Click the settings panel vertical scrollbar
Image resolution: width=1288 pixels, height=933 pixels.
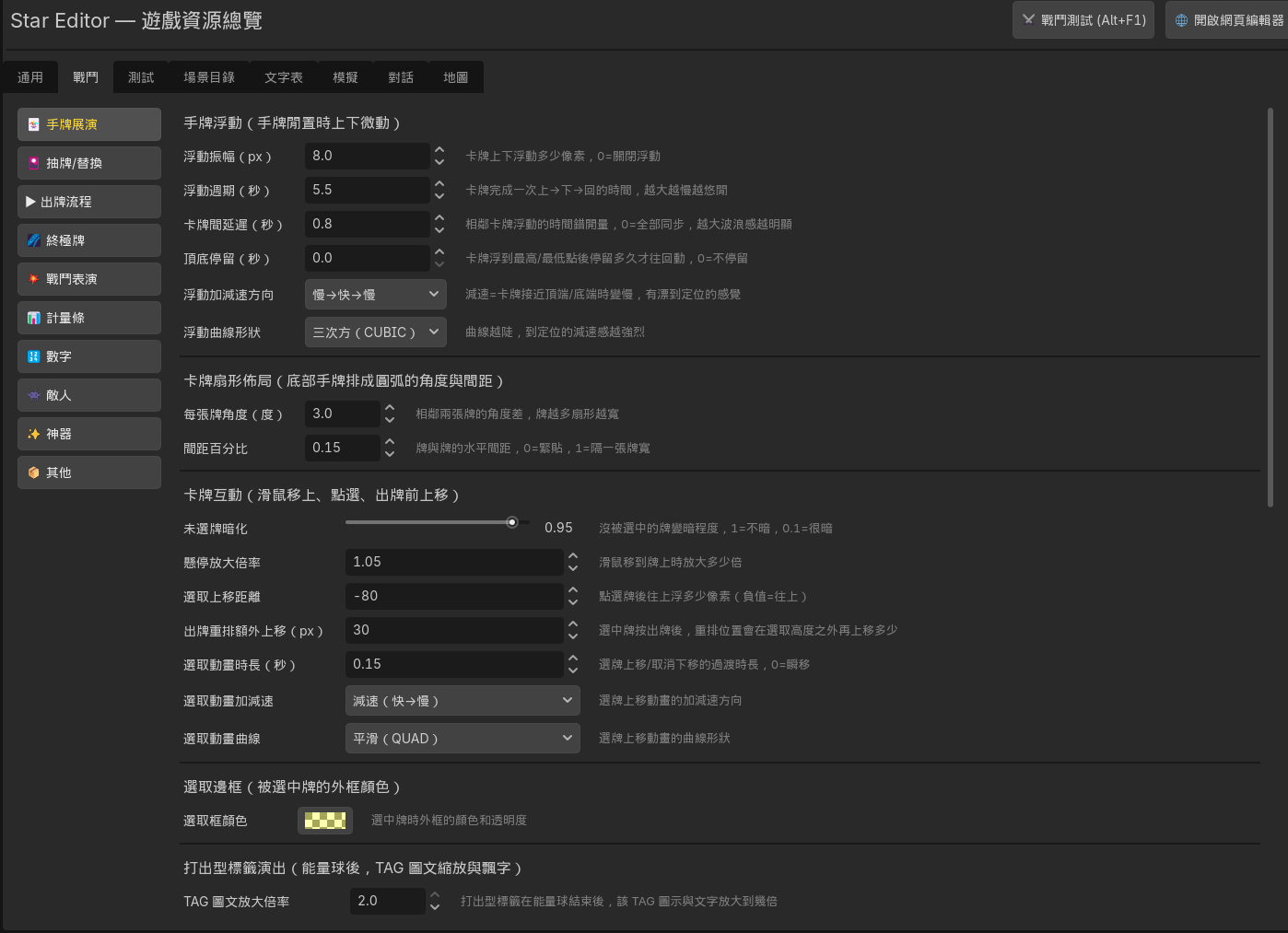coord(1270,308)
